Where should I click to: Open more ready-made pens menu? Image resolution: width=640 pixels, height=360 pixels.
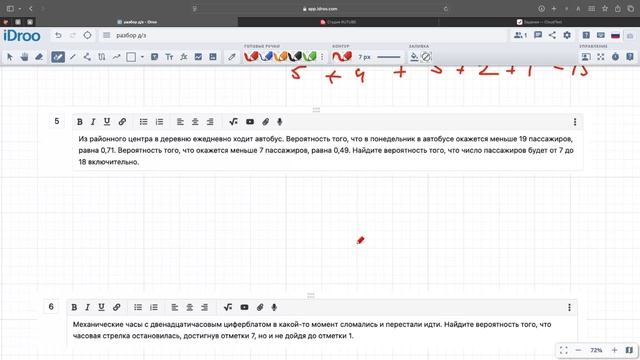coord(322,57)
